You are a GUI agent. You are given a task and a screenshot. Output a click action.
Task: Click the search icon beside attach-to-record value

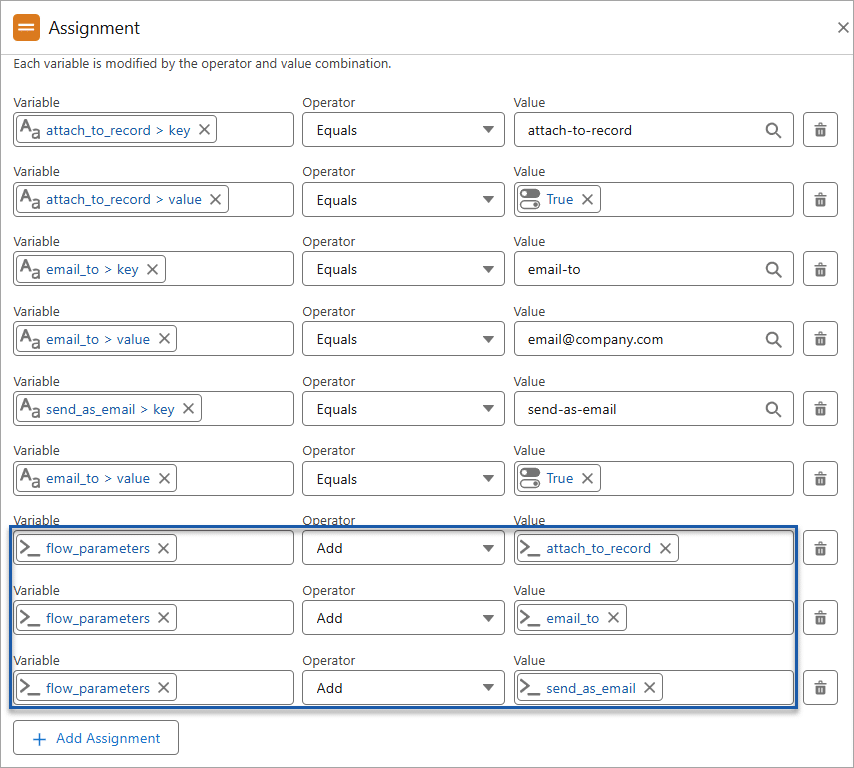(769, 129)
